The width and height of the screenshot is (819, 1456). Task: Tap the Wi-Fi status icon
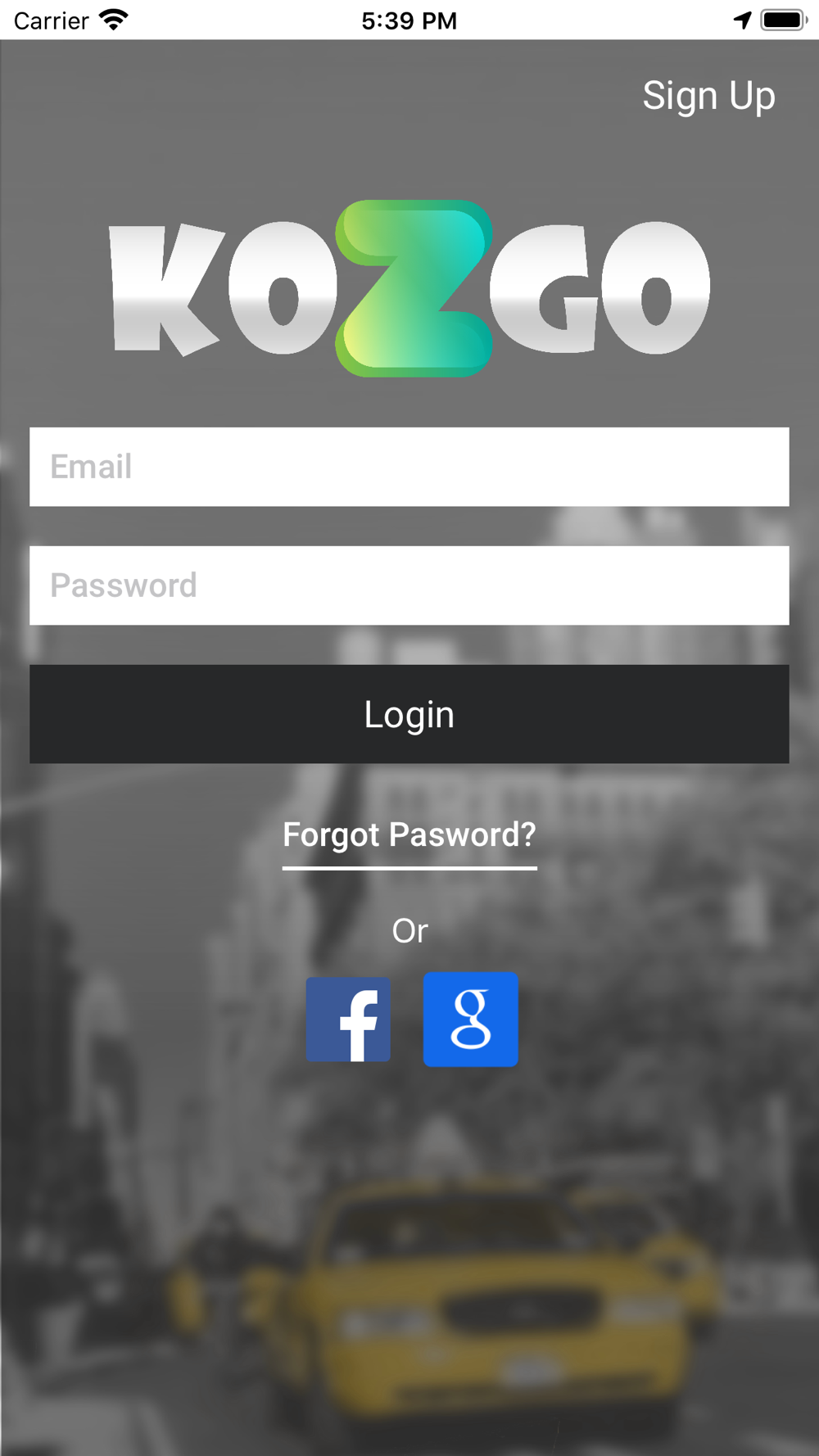114,20
